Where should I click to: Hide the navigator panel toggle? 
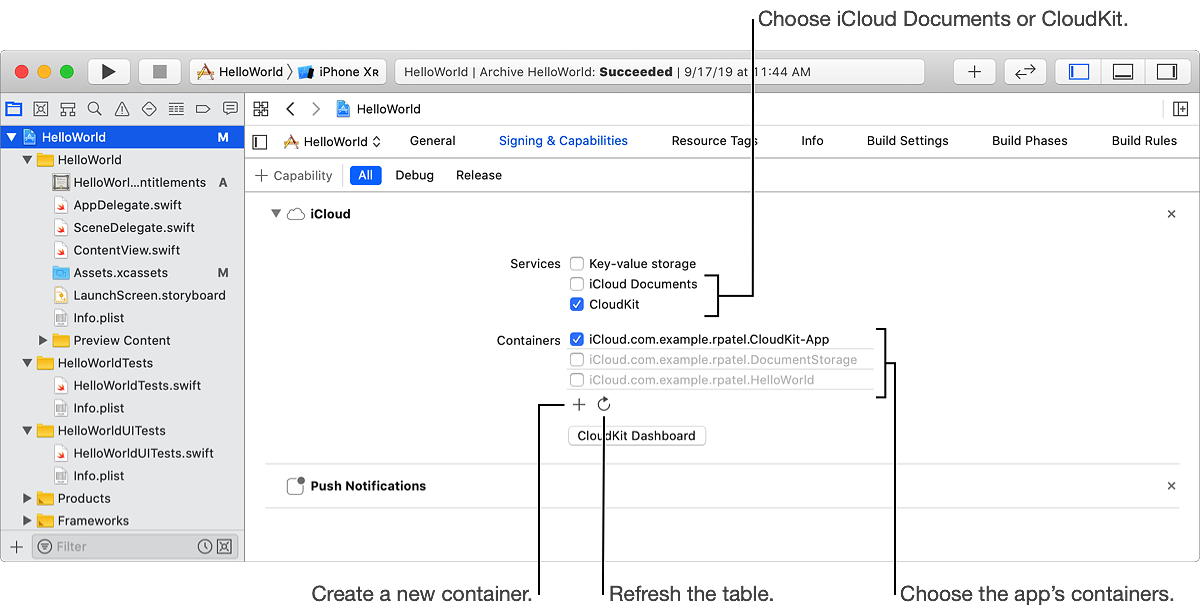pyautogui.click(x=1079, y=72)
